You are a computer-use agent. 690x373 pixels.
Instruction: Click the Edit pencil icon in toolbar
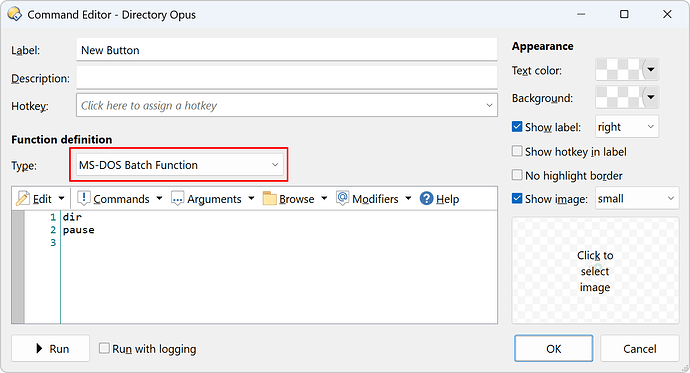(22, 199)
